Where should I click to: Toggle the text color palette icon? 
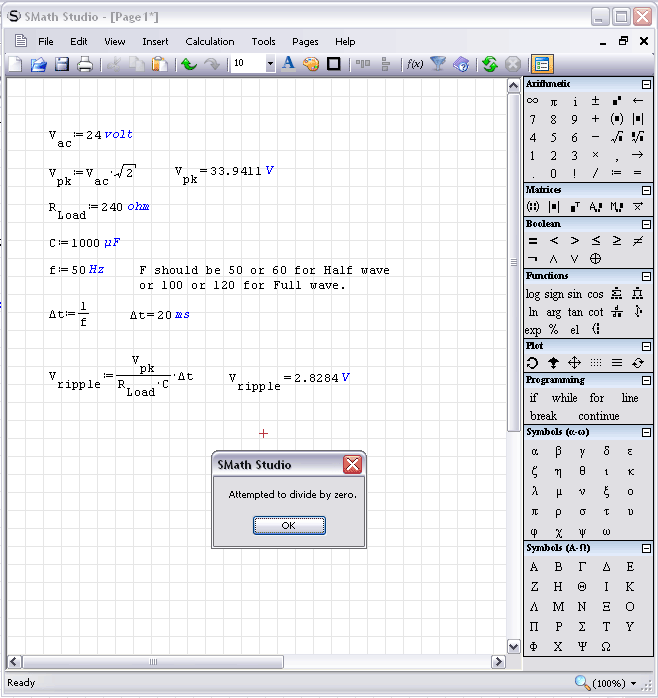311,64
